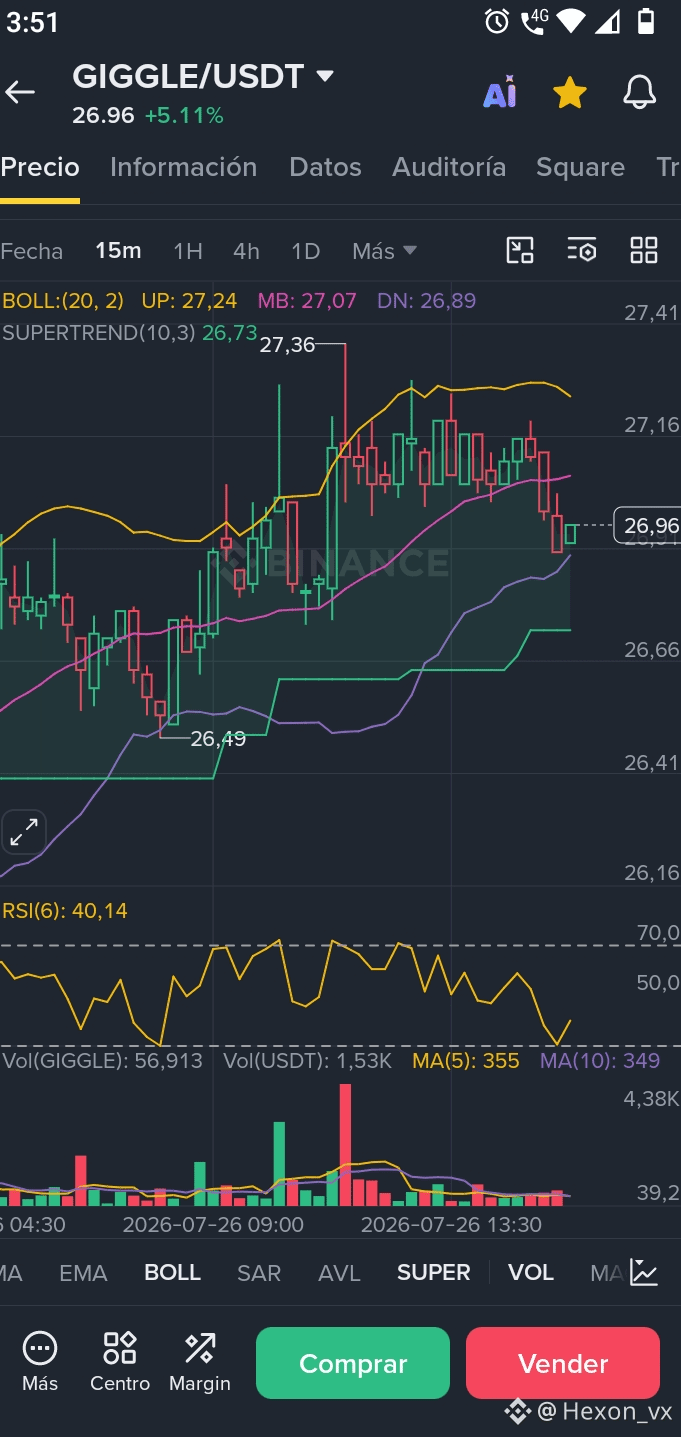The image size is (681, 1437).
Task: Open the Datos tab
Action: [325, 167]
